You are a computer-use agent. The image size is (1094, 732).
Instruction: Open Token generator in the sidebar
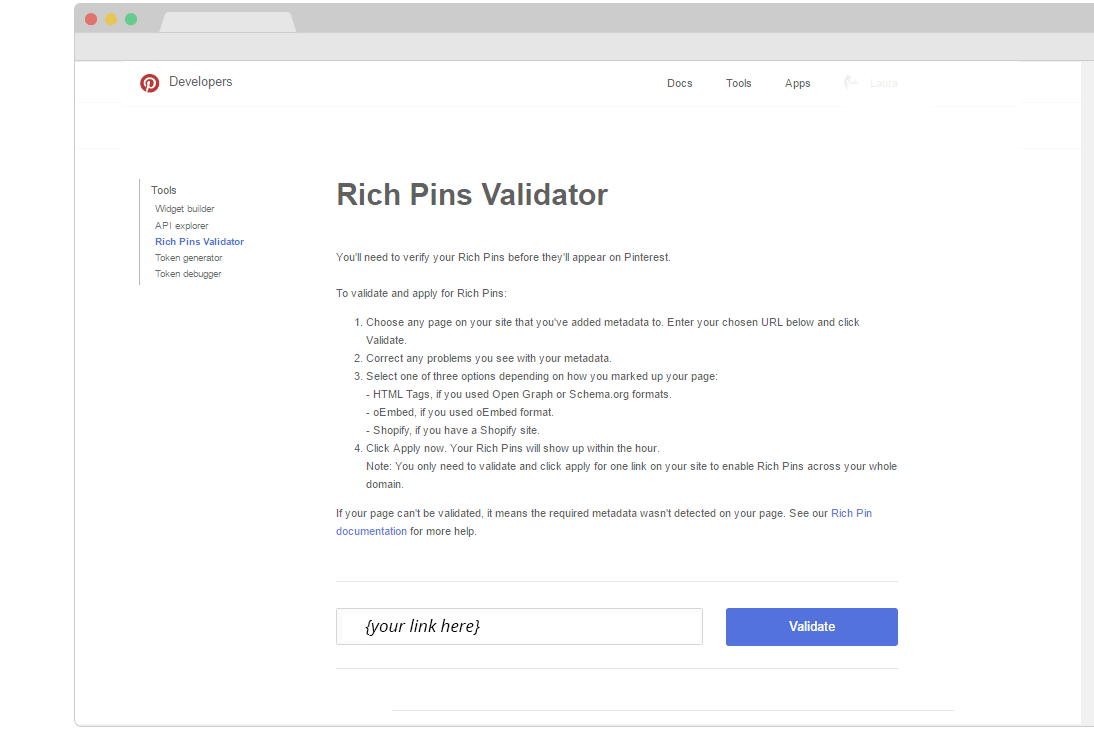189,258
